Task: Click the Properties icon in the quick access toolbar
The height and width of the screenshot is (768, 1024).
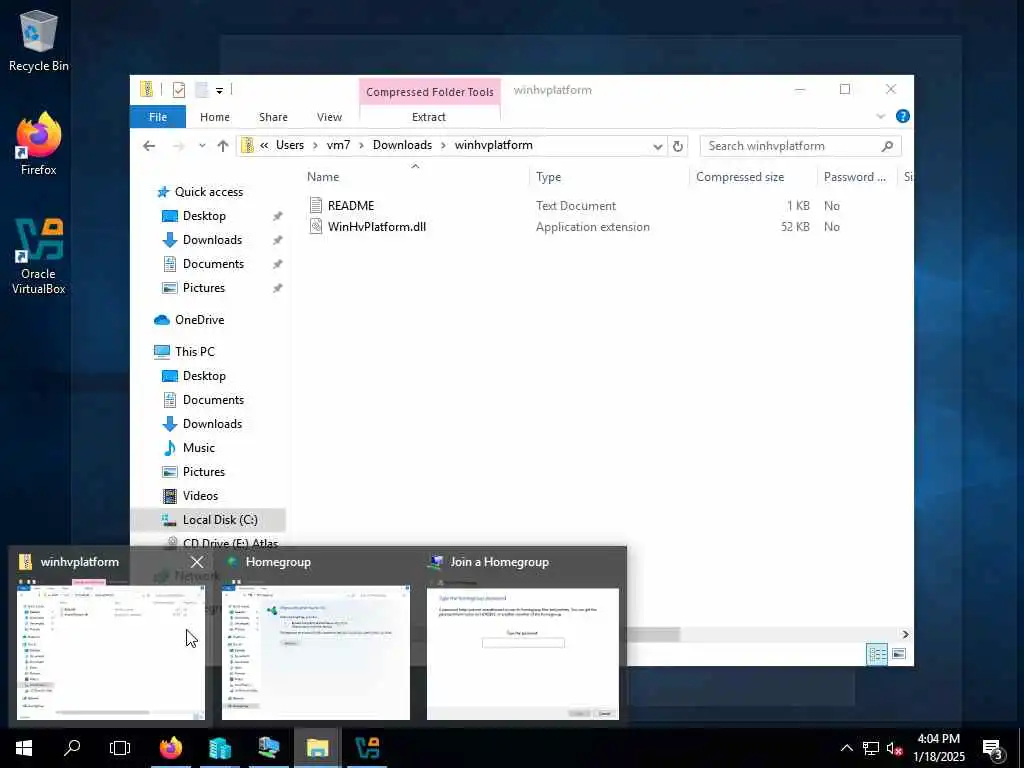Action: click(178, 89)
